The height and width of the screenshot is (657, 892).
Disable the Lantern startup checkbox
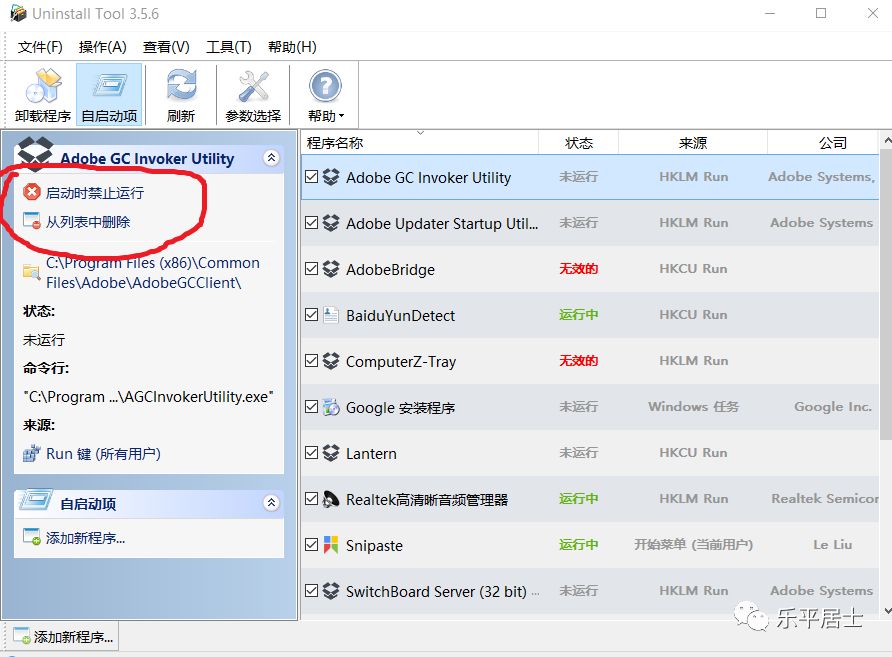[x=312, y=453]
